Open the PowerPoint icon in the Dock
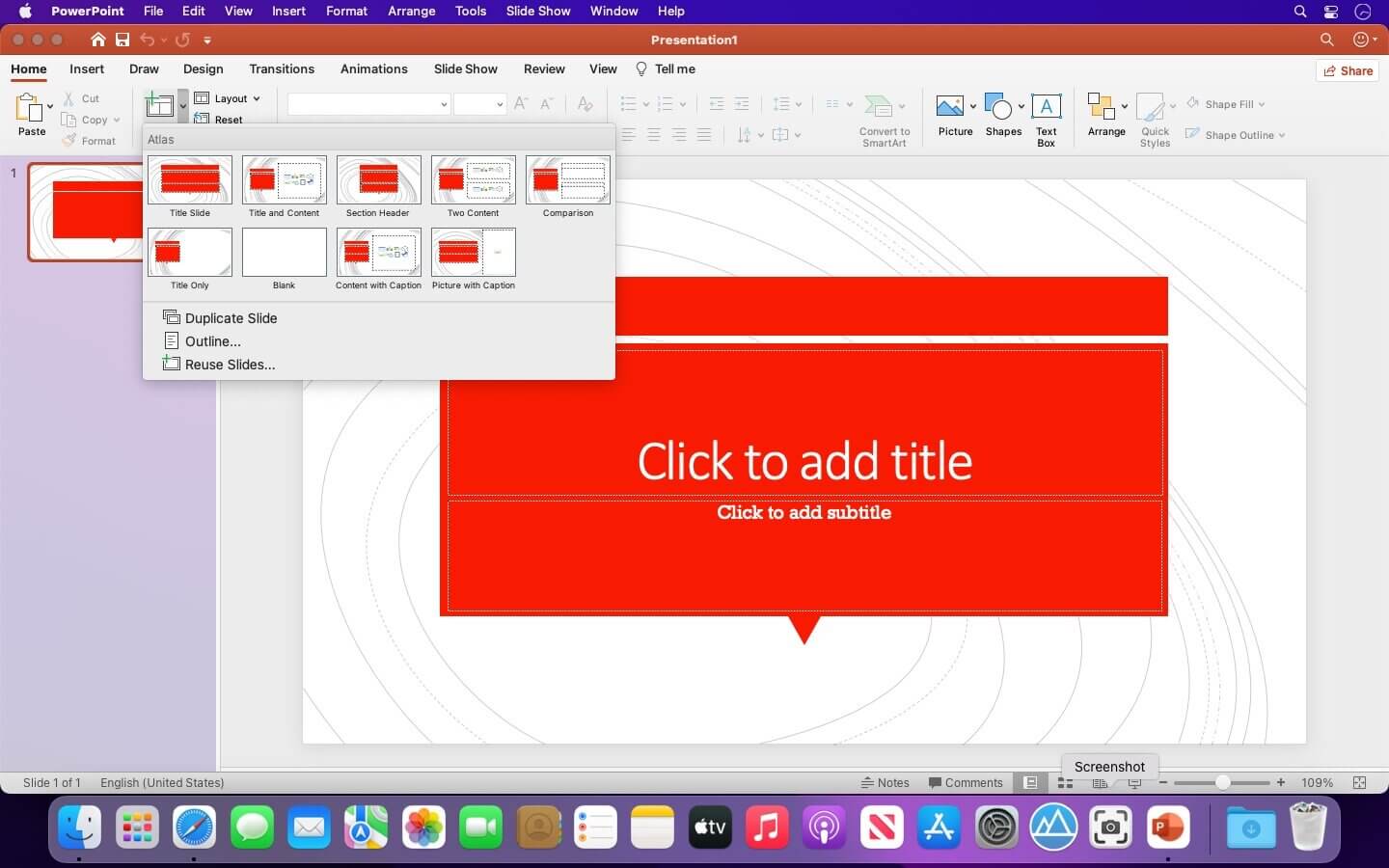This screenshot has width=1389, height=868. pyautogui.click(x=1168, y=827)
